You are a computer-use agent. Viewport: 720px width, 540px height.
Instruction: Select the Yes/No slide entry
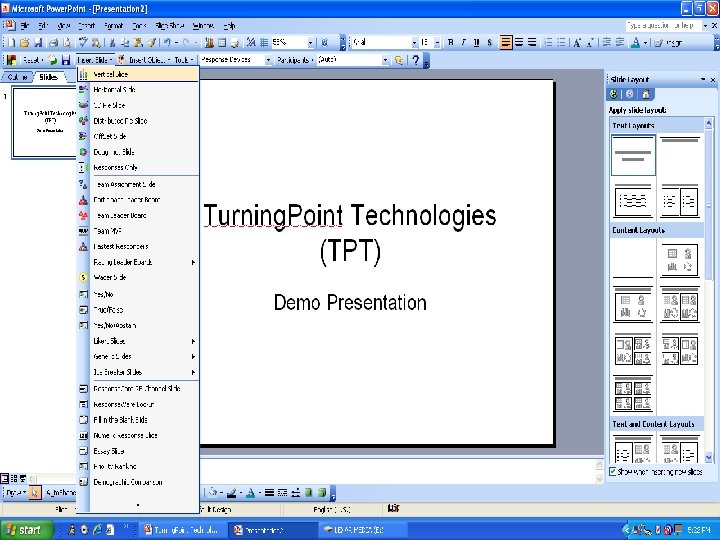point(138,294)
